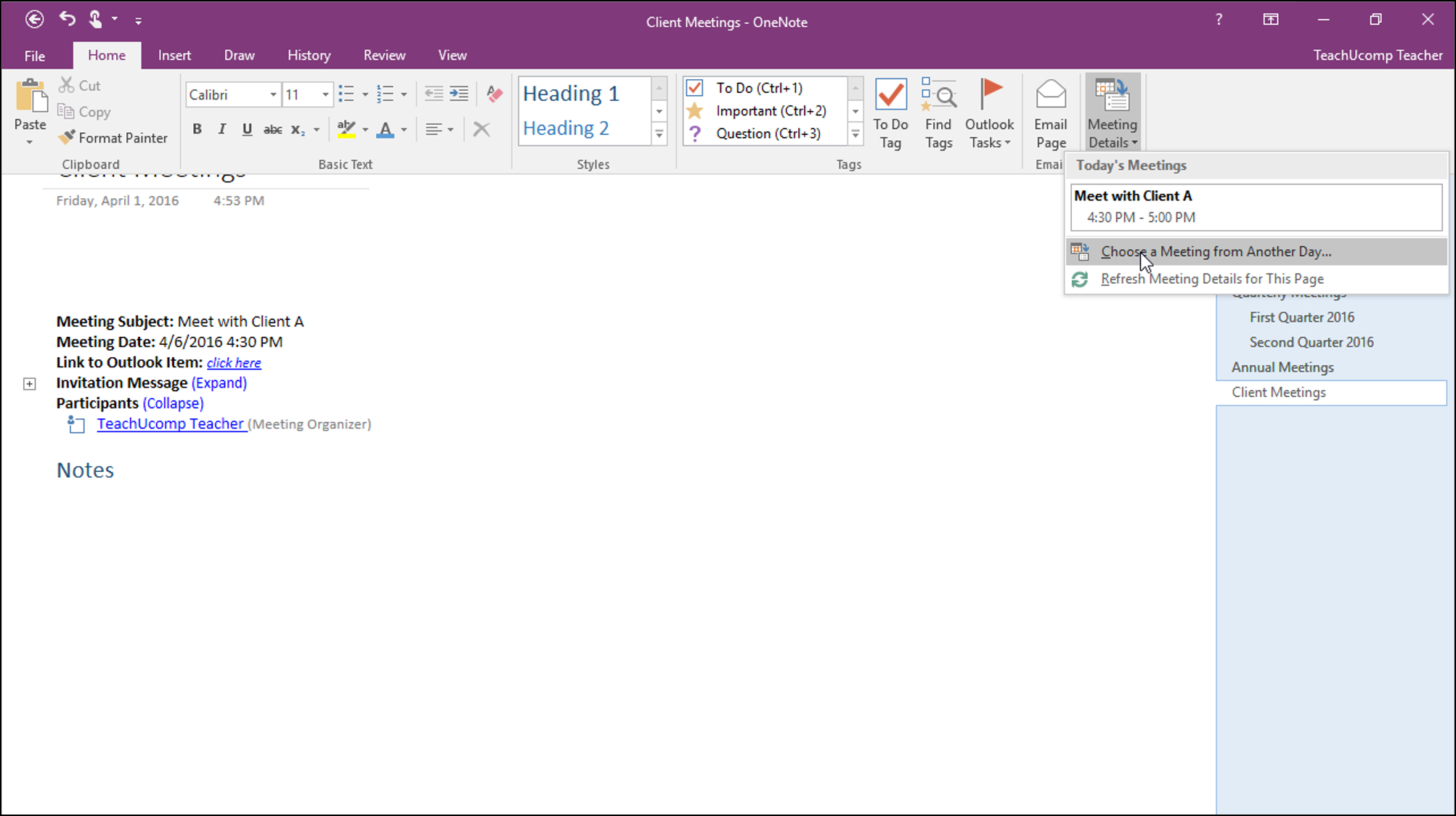This screenshot has height=816, width=1456.
Task: Open the Insert ribbon tab
Action: [174, 55]
